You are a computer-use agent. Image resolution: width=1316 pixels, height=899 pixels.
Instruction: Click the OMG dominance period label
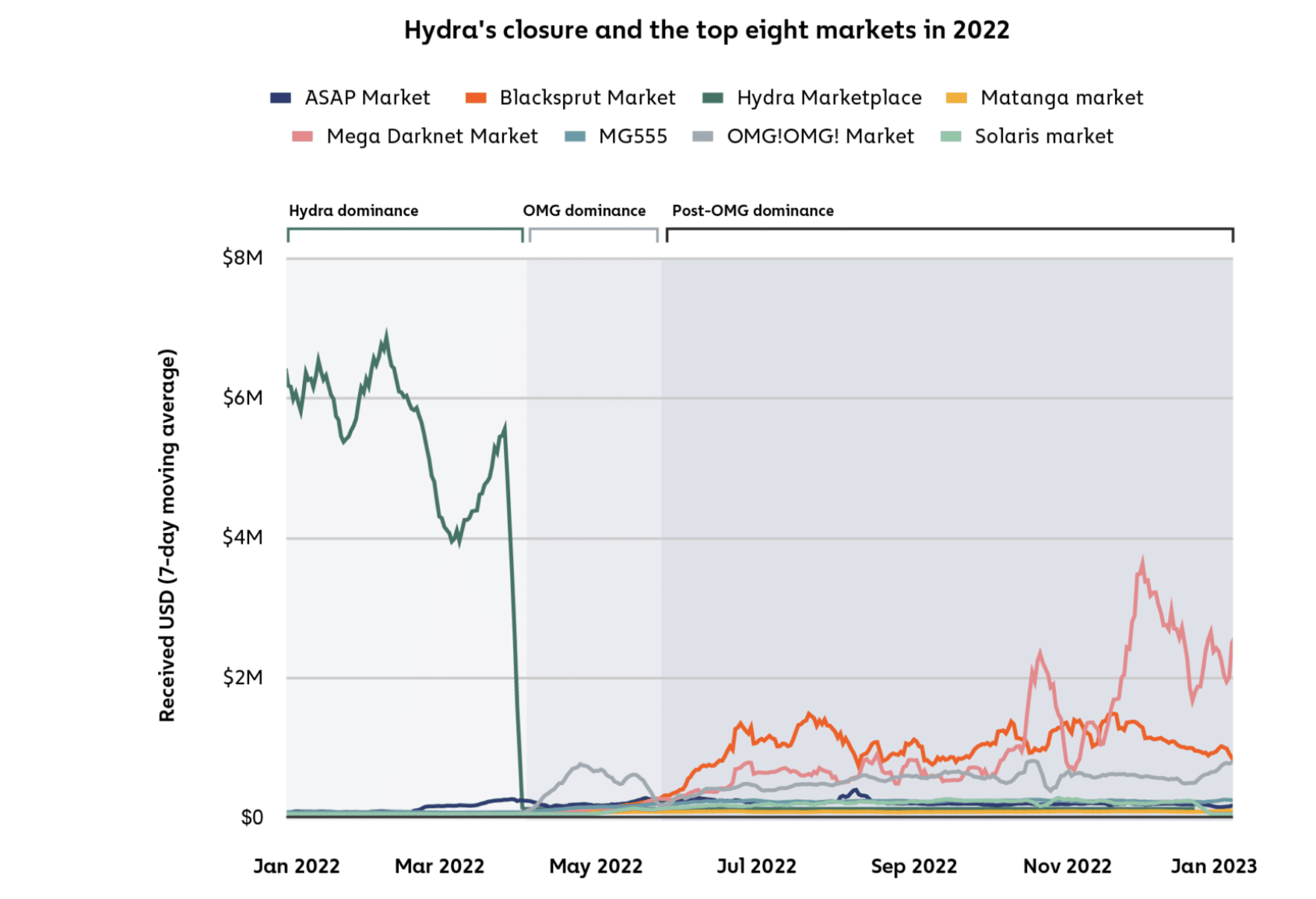point(584,211)
